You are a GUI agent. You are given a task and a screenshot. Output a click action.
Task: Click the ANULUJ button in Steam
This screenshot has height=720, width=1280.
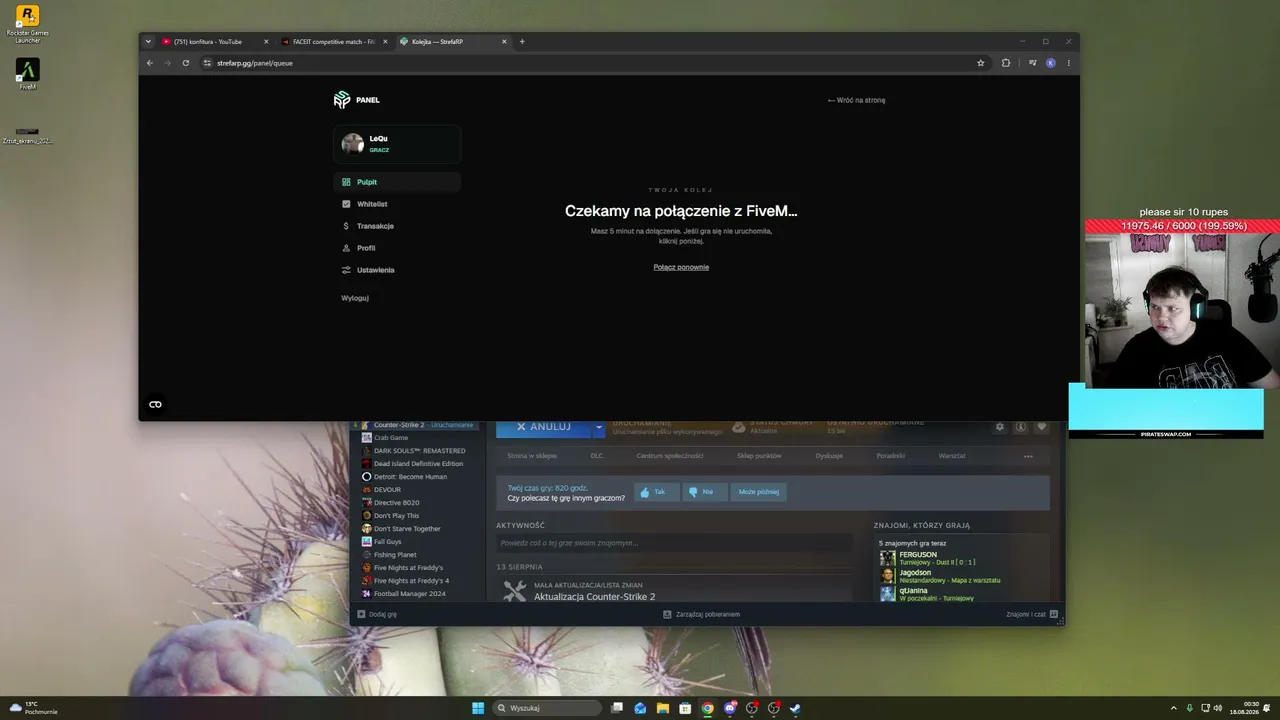pos(544,427)
